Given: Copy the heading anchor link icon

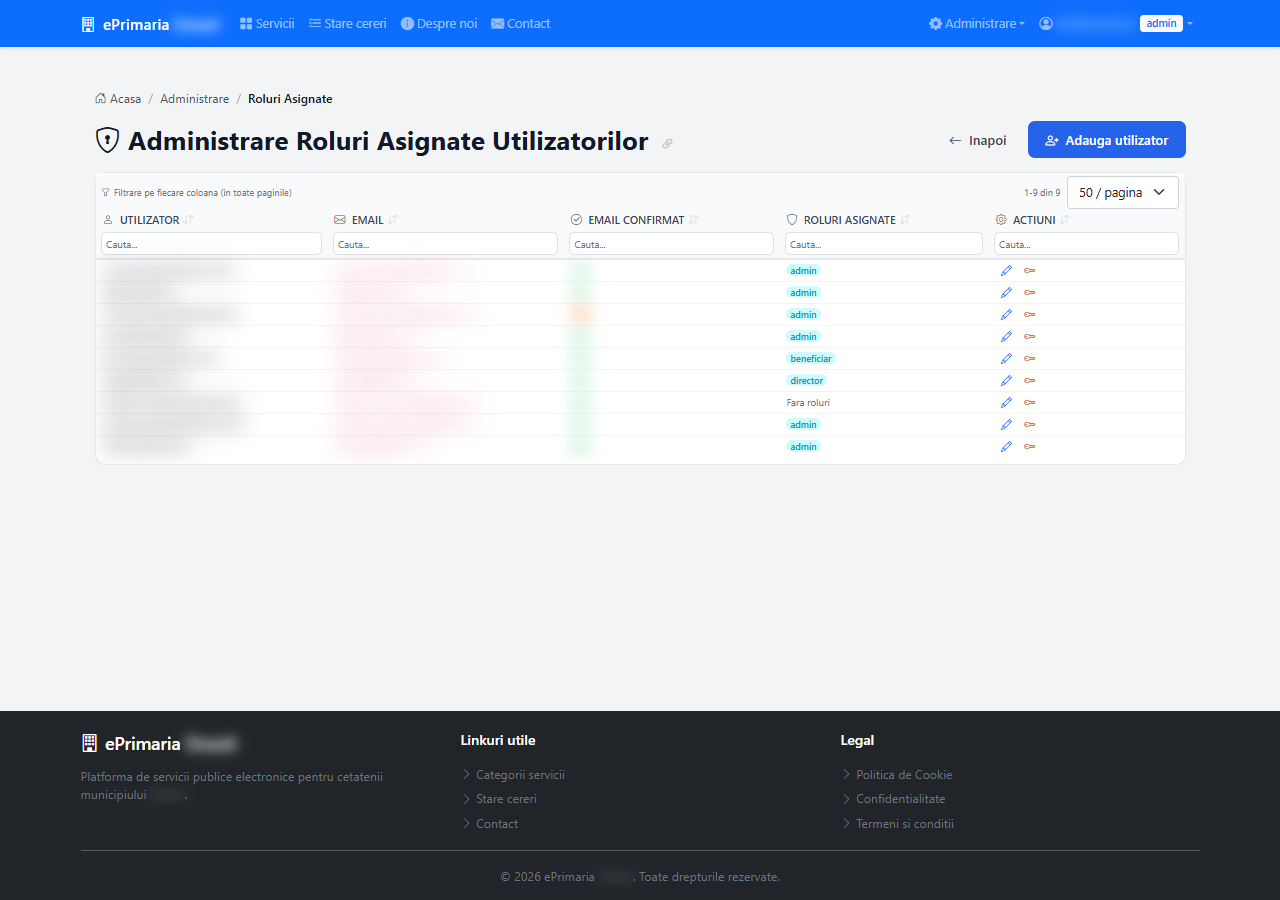Looking at the screenshot, I should 667,143.
